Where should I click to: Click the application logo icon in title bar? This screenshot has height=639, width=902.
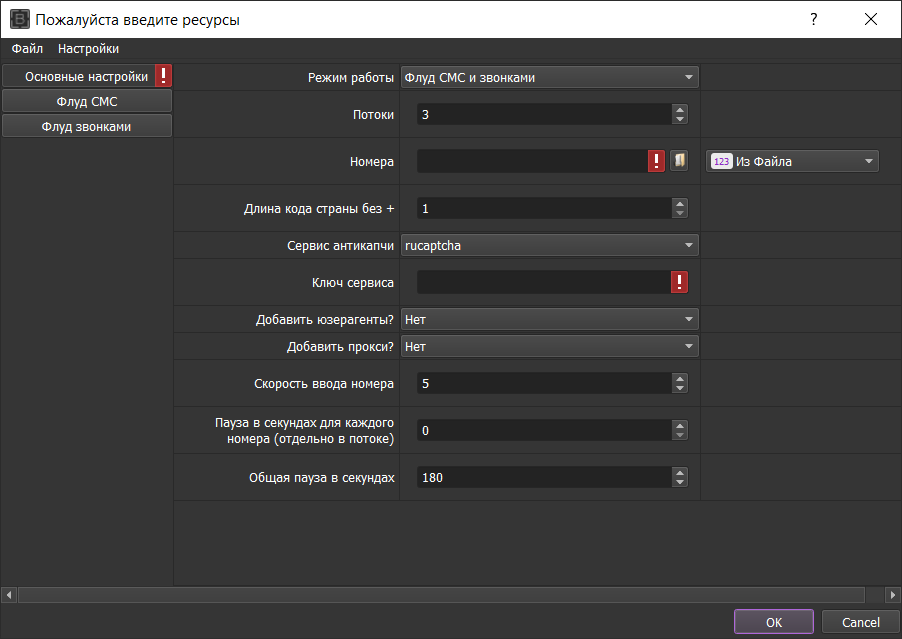(x=19, y=19)
